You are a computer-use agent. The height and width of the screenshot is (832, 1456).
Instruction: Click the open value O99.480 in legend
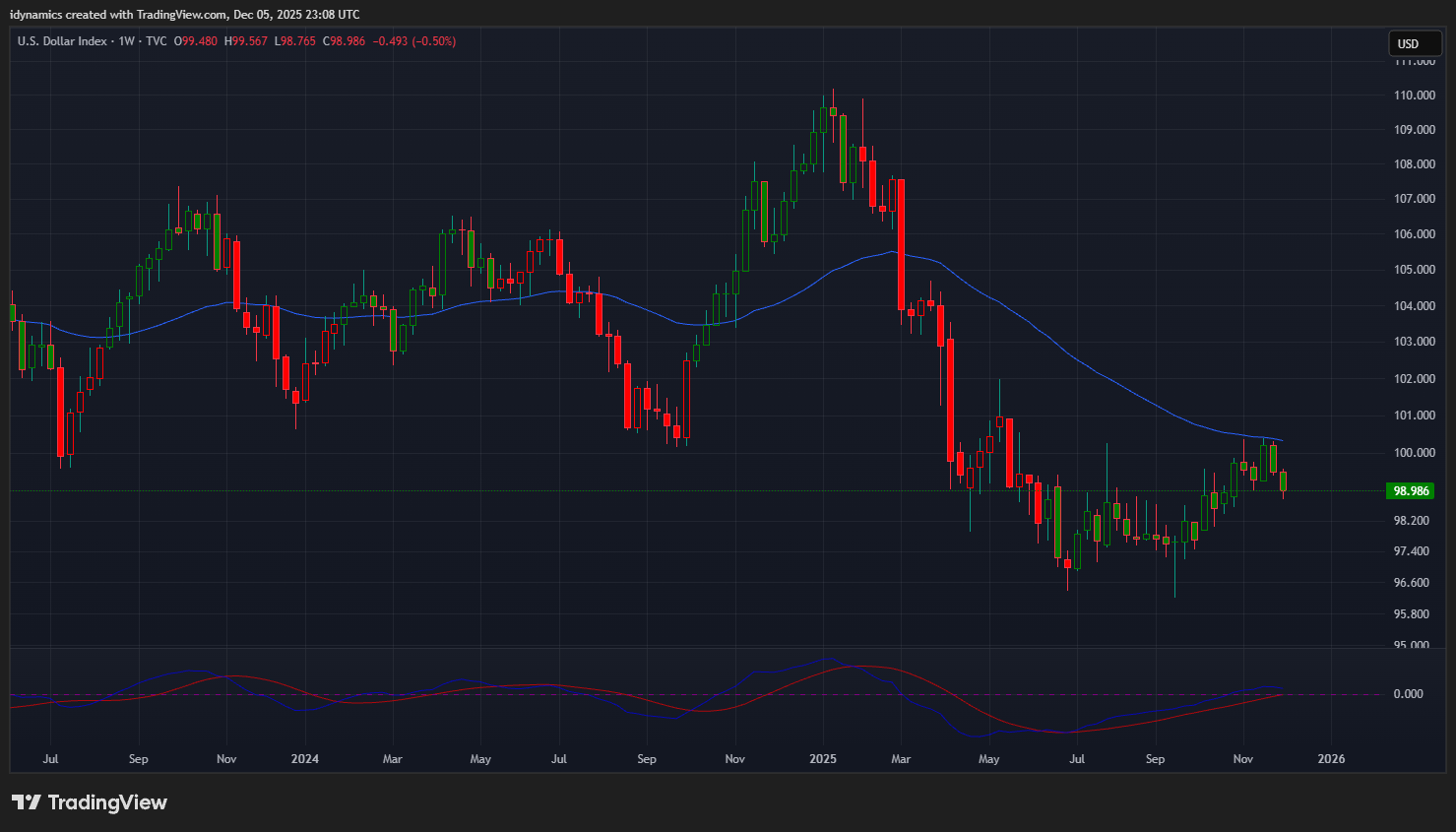coord(196,41)
